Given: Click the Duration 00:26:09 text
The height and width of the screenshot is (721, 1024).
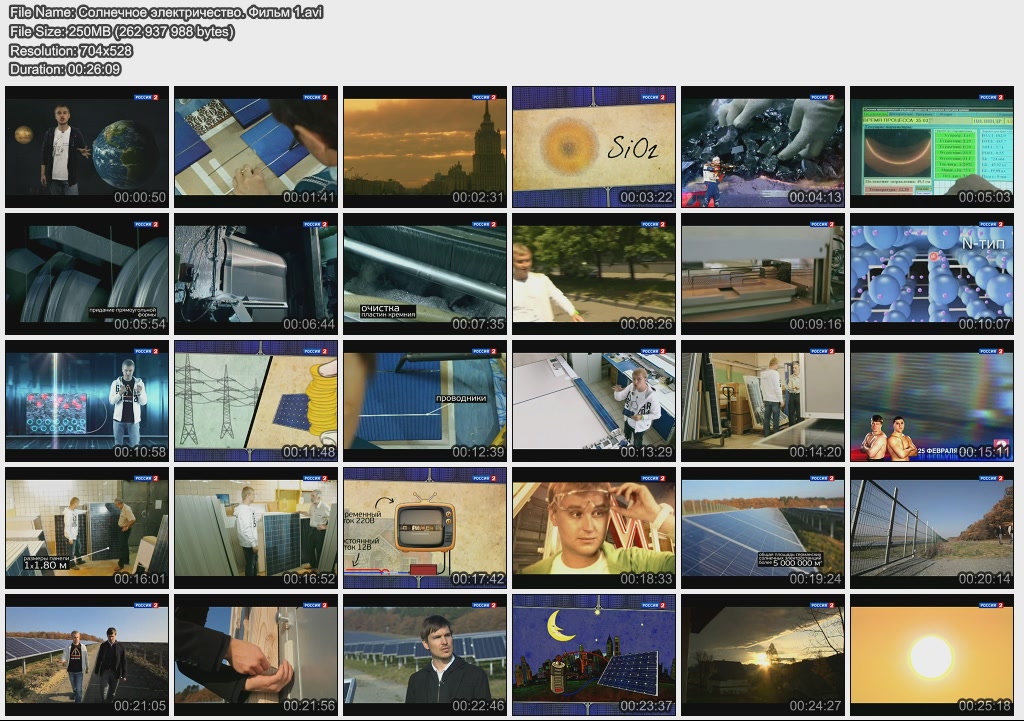Looking at the screenshot, I should coord(65,69).
